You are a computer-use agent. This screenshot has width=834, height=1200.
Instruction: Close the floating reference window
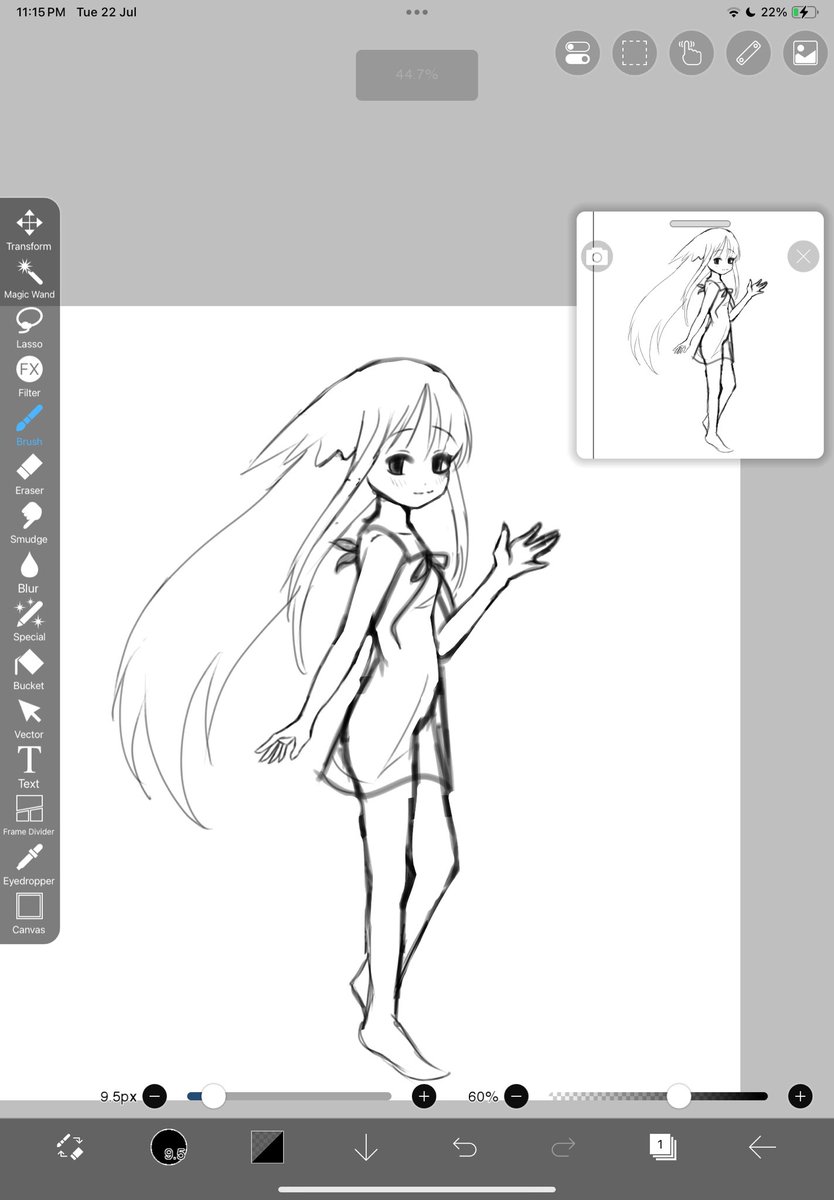(803, 257)
